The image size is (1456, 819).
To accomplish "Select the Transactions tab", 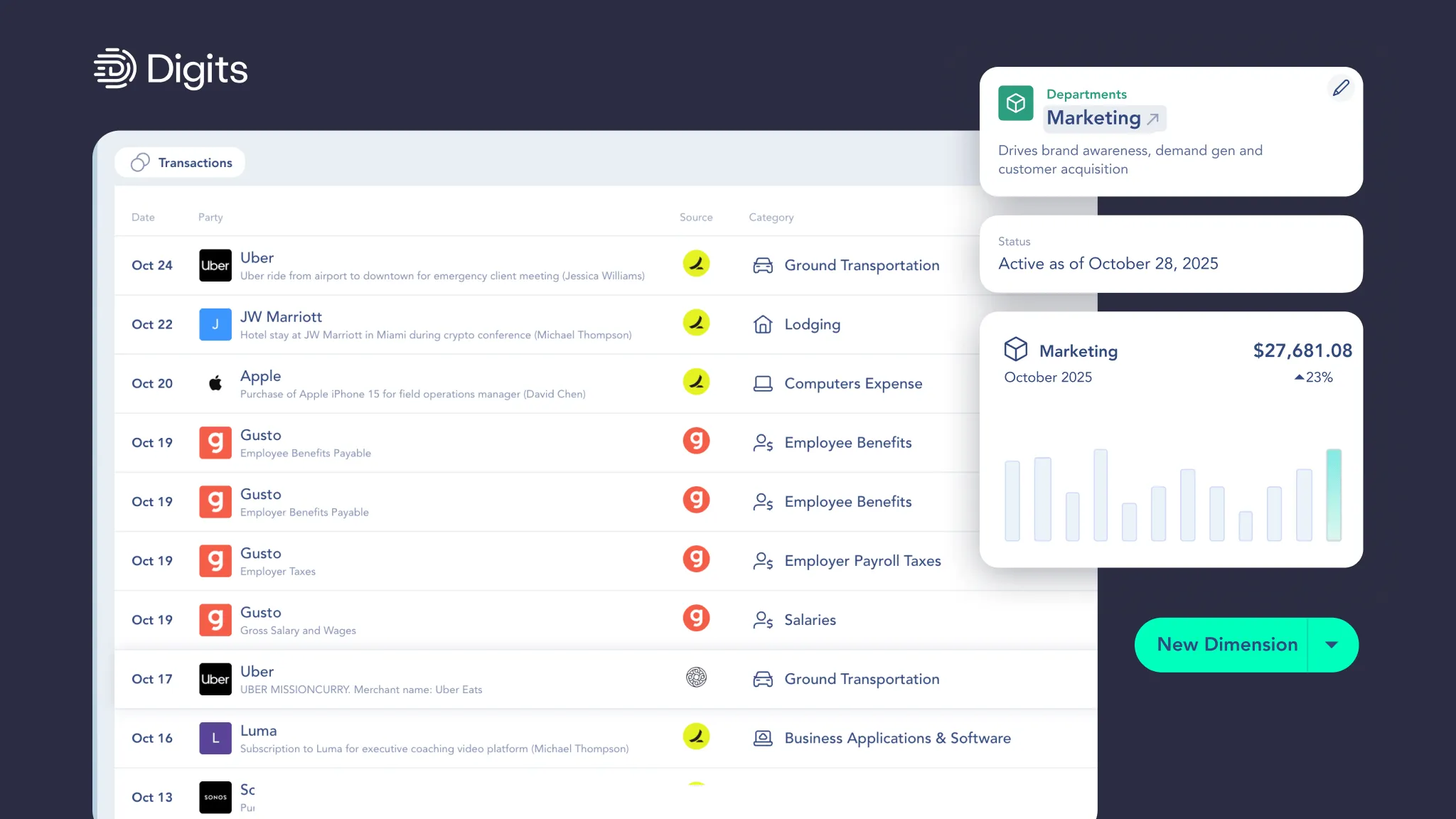I will (x=180, y=162).
